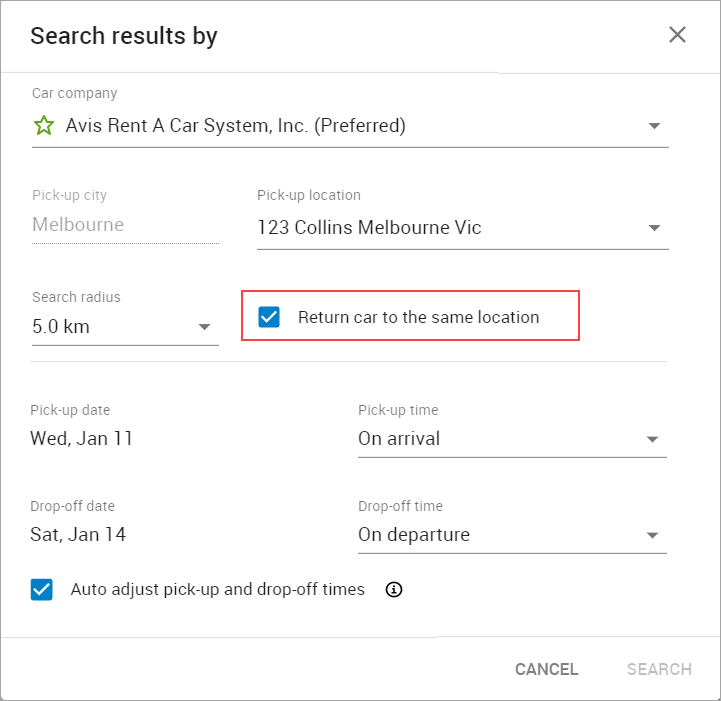Click the SEARCH button

coord(659,669)
